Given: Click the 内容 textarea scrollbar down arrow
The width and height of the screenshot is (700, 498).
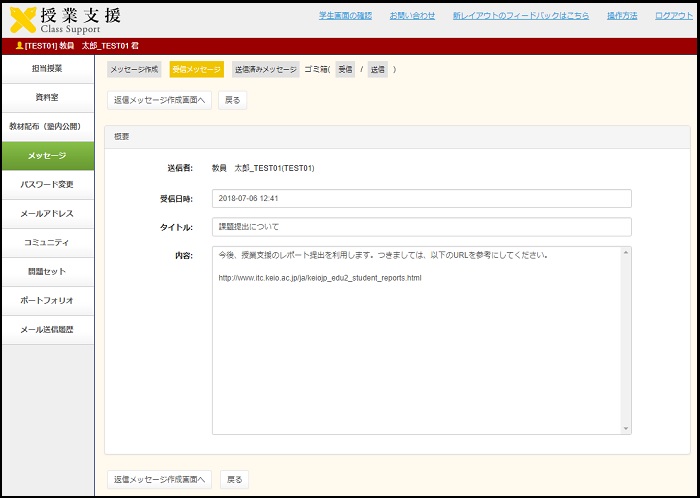Looking at the screenshot, I should pos(626,428).
